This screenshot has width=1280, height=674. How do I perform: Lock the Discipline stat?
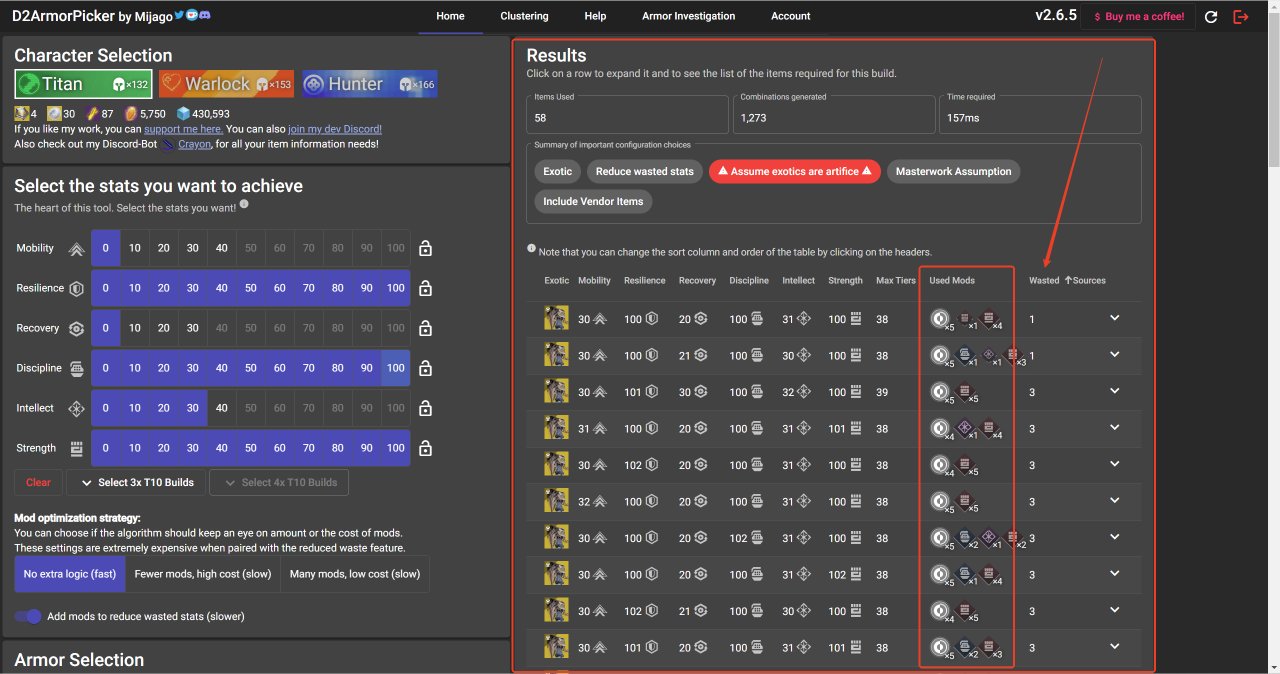coord(426,369)
